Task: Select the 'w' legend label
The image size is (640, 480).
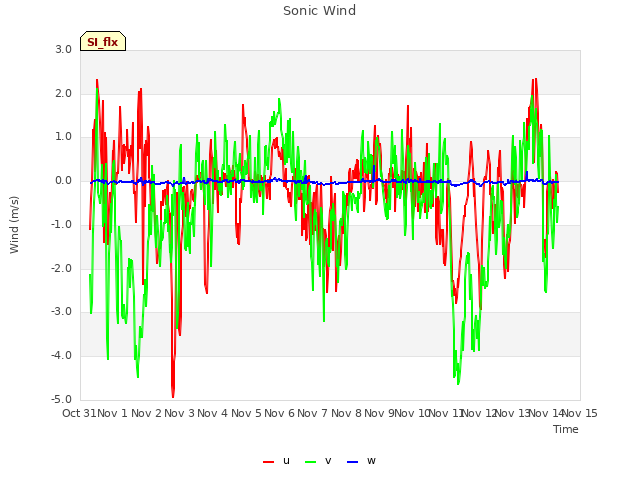Action: (x=371, y=461)
